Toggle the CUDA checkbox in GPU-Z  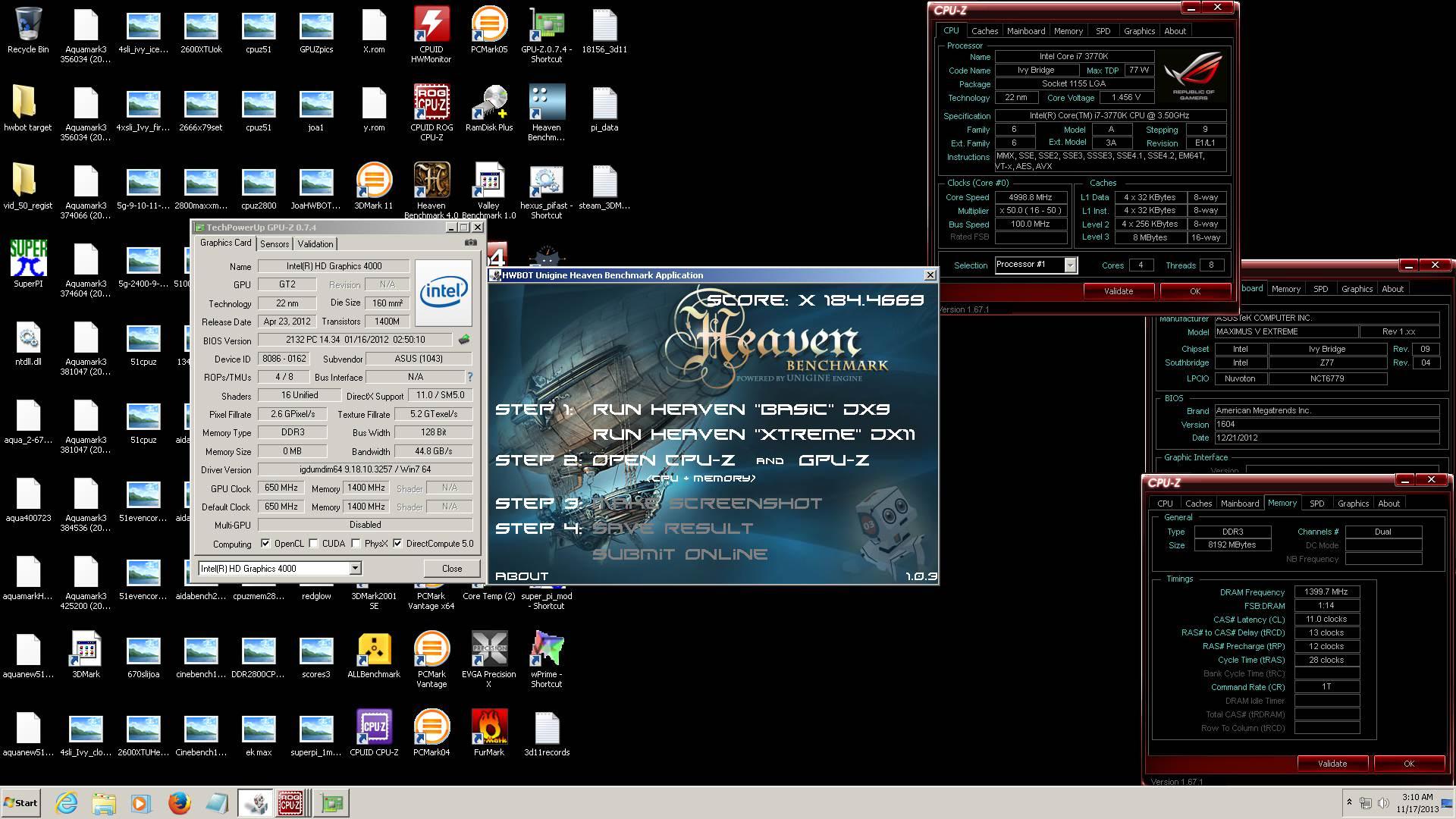pos(313,543)
